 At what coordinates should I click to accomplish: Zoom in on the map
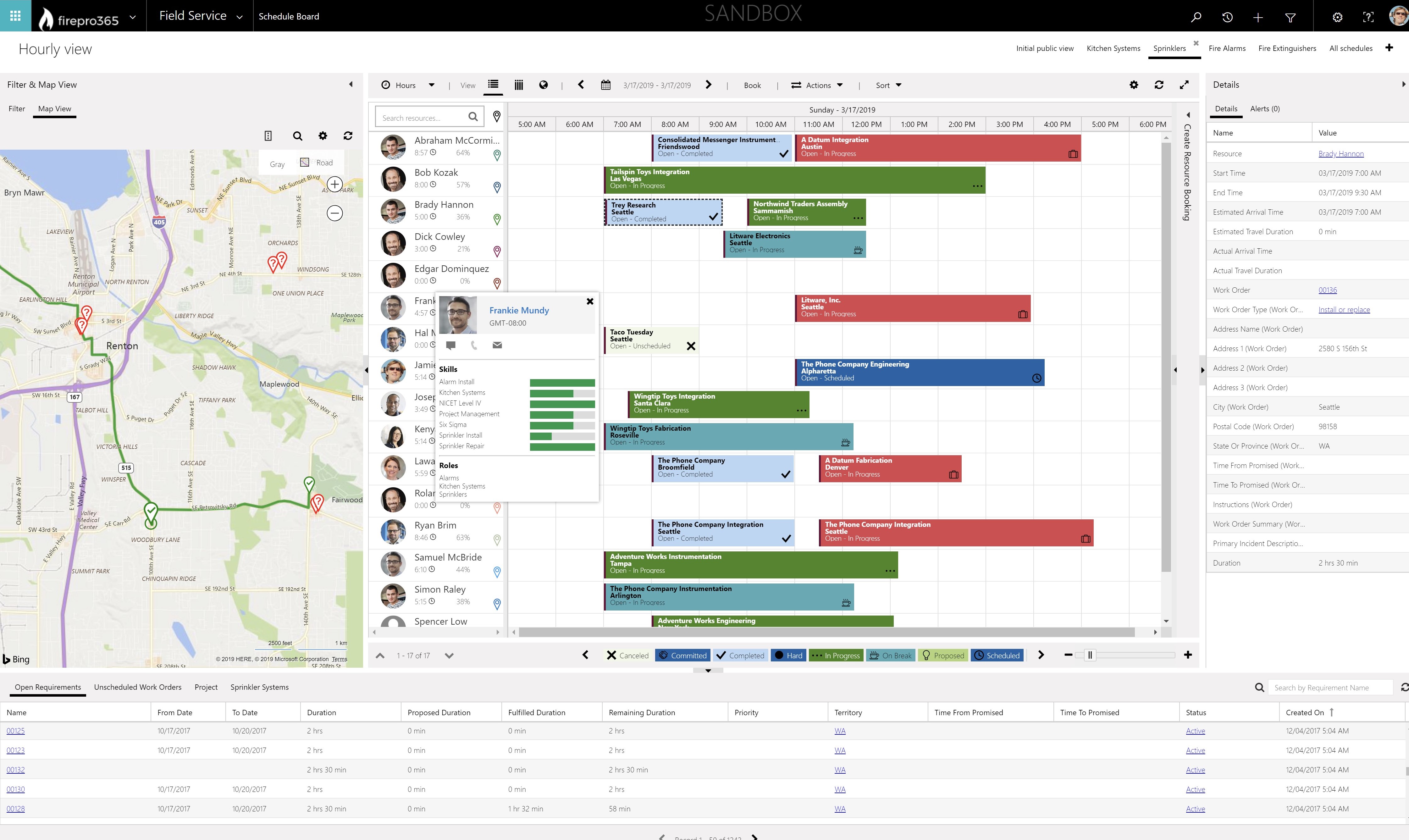pos(334,185)
